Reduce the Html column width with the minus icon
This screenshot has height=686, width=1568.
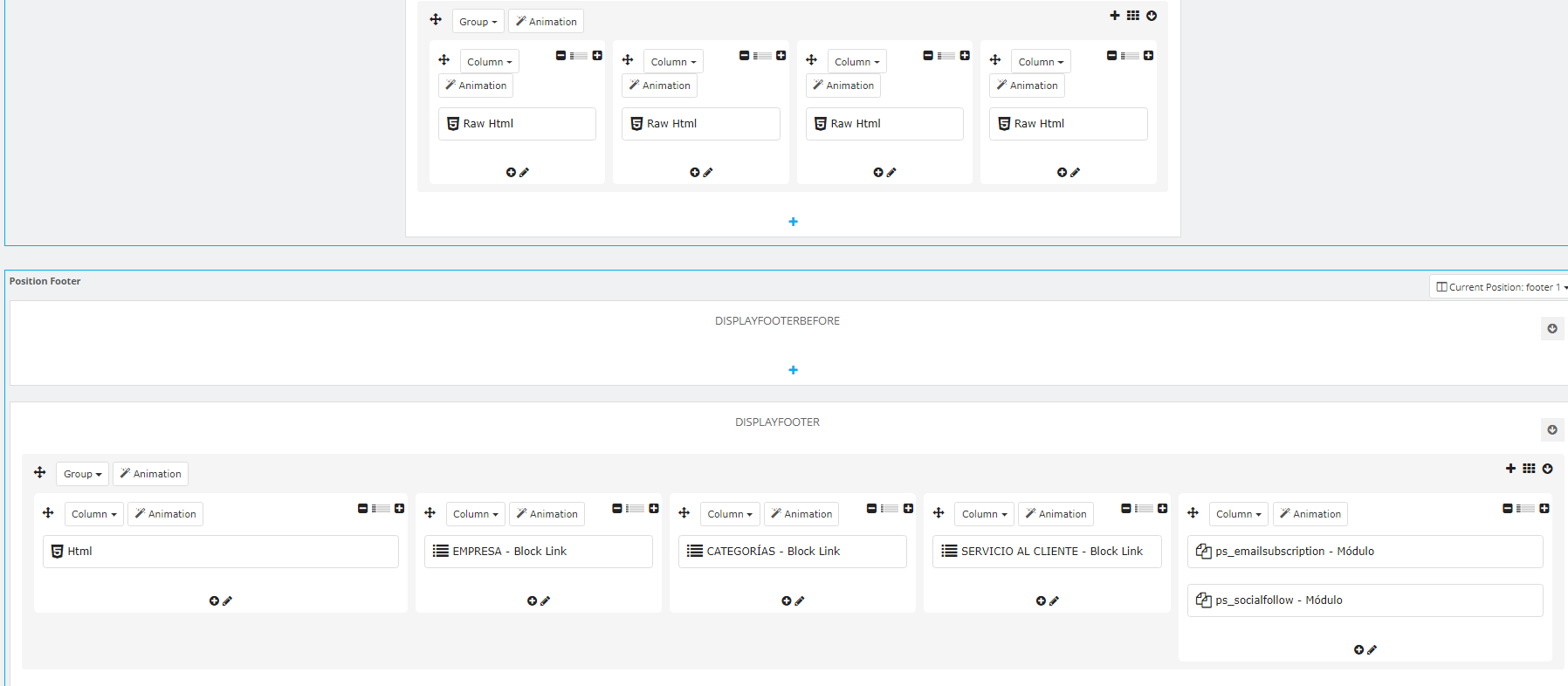(x=362, y=508)
